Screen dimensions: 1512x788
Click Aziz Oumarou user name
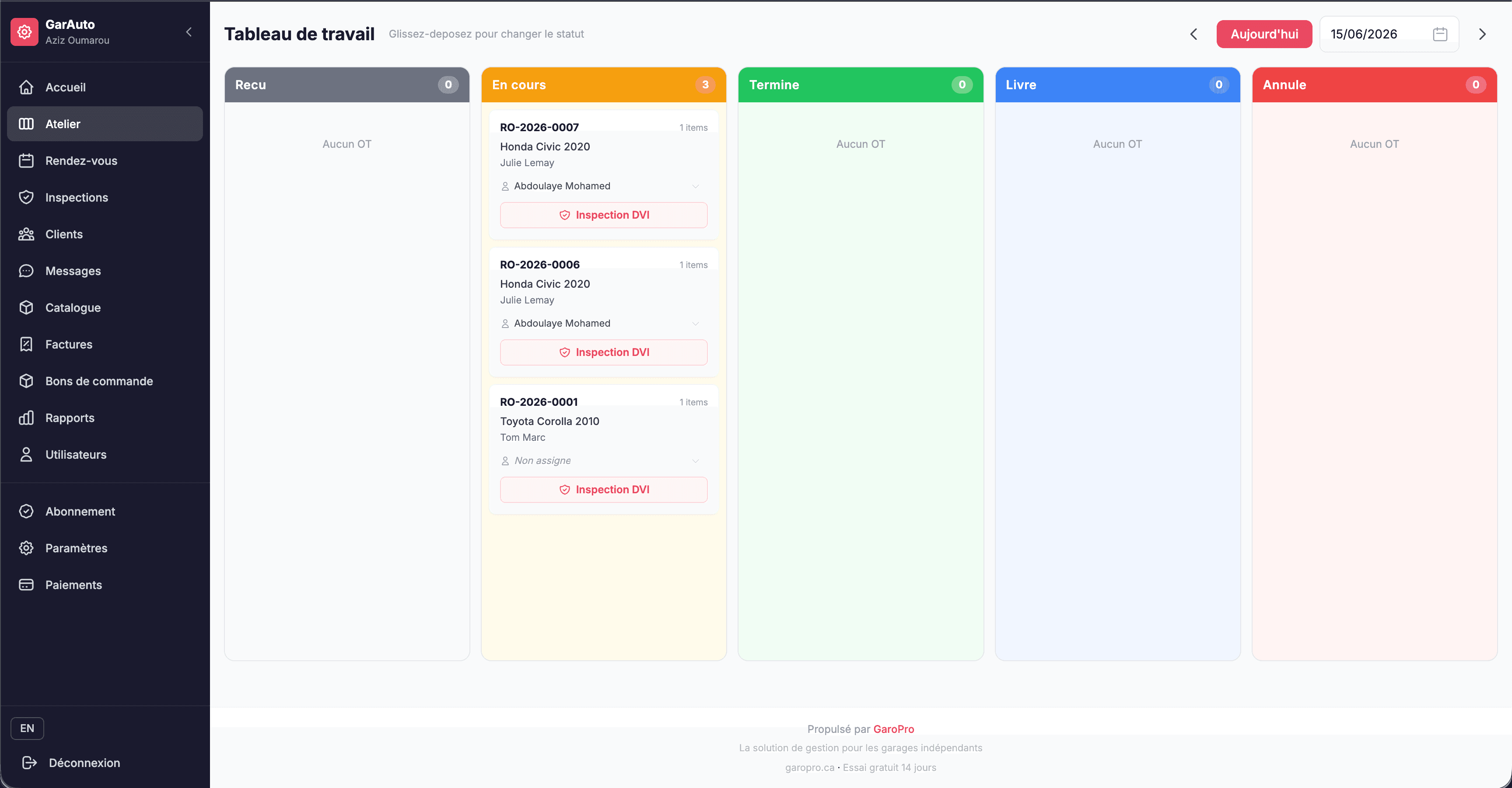pos(77,40)
